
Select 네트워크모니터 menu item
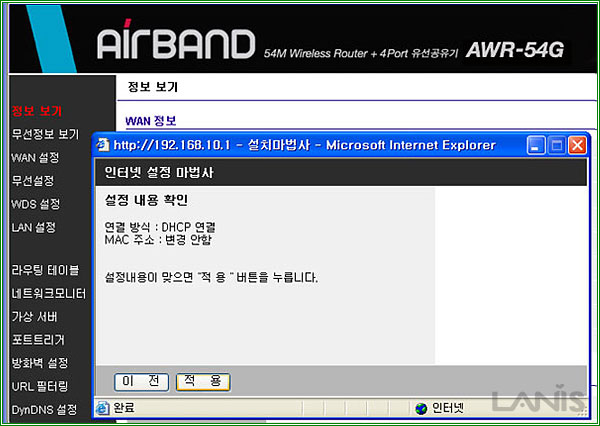[x=49, y=294]
